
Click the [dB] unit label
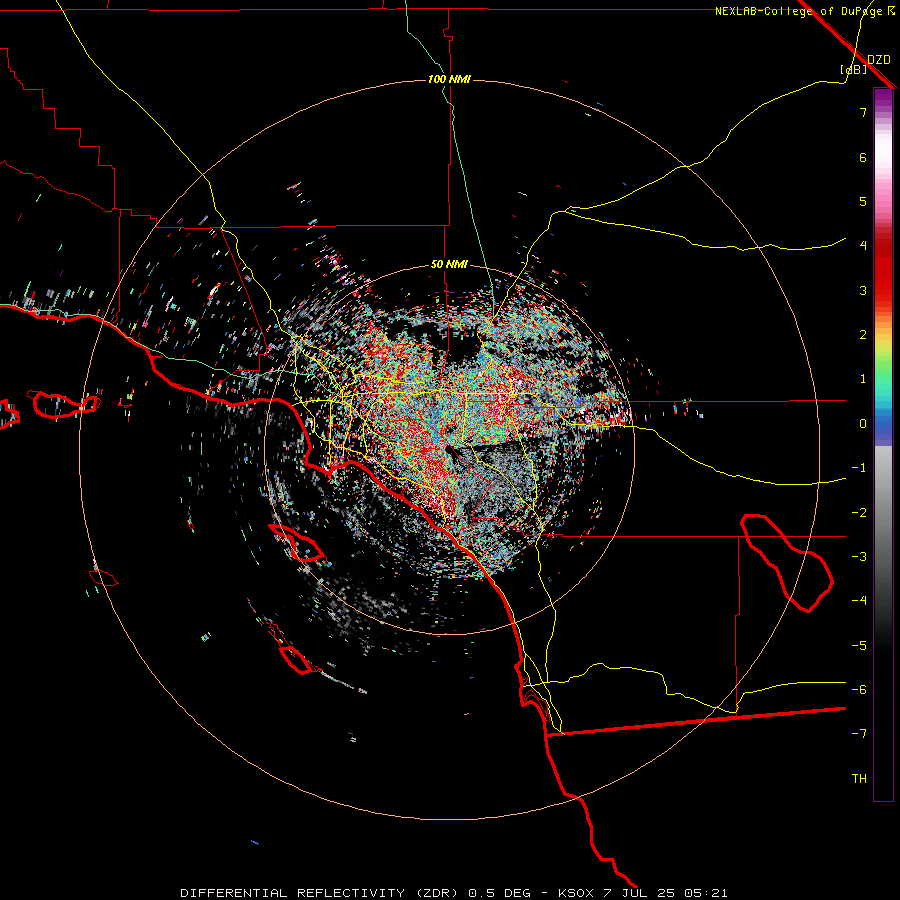[853, 69]
